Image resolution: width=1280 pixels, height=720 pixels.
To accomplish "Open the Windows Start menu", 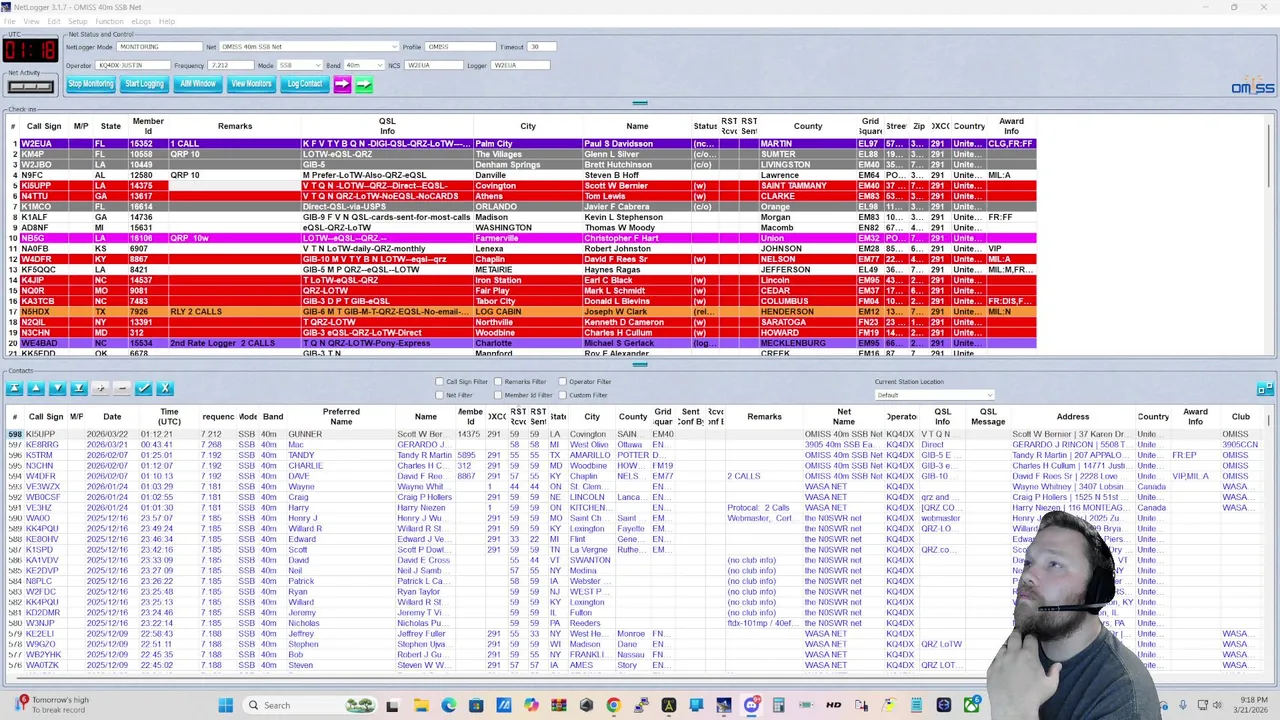I will (x=226, y=705).
